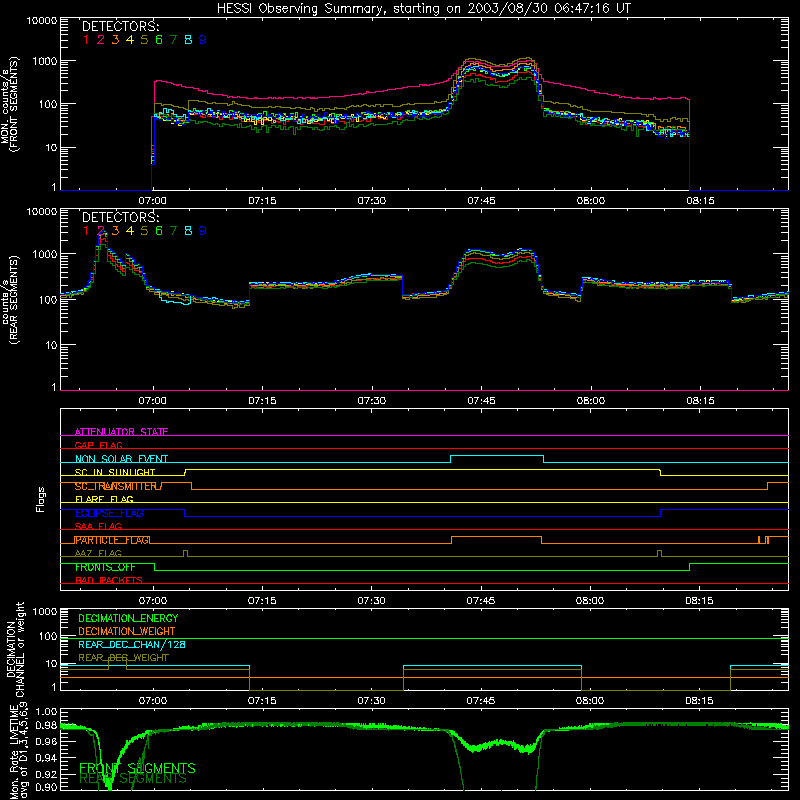Select green detector number 6 in the front segments legend
The height and width of the screenshot is (800, 800).
tap(159, 40)
